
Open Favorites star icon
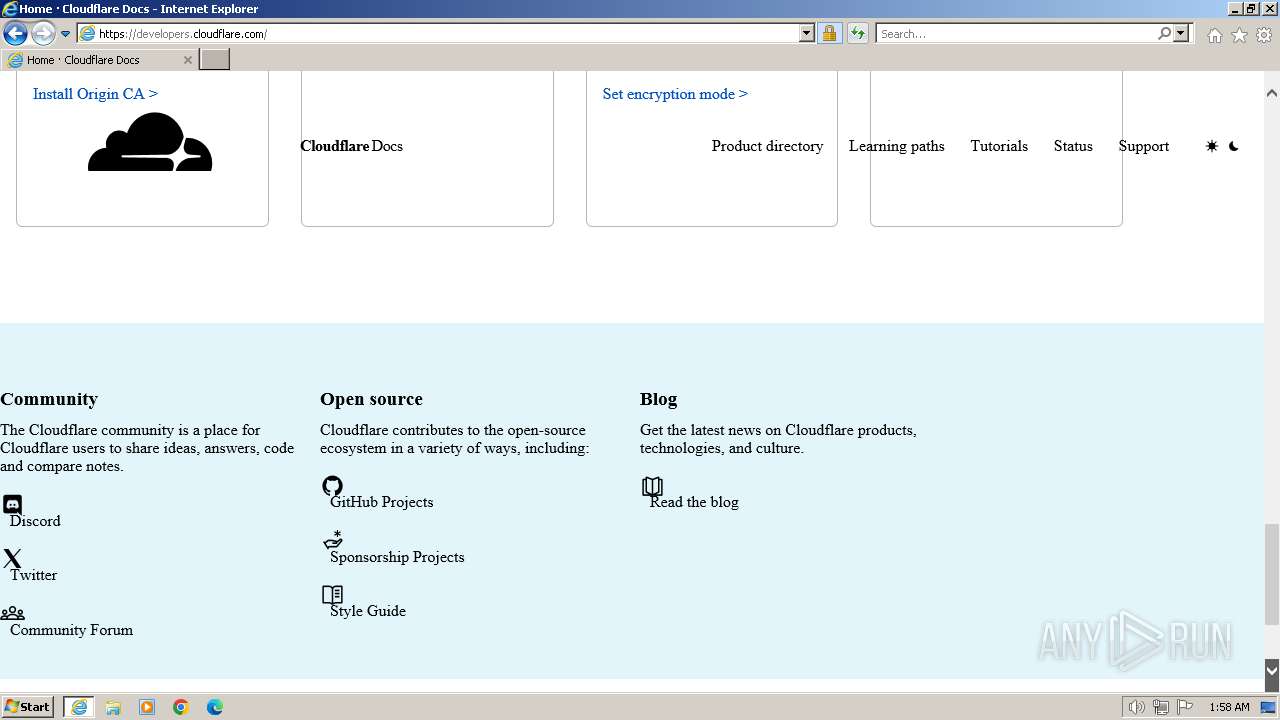1239,35
